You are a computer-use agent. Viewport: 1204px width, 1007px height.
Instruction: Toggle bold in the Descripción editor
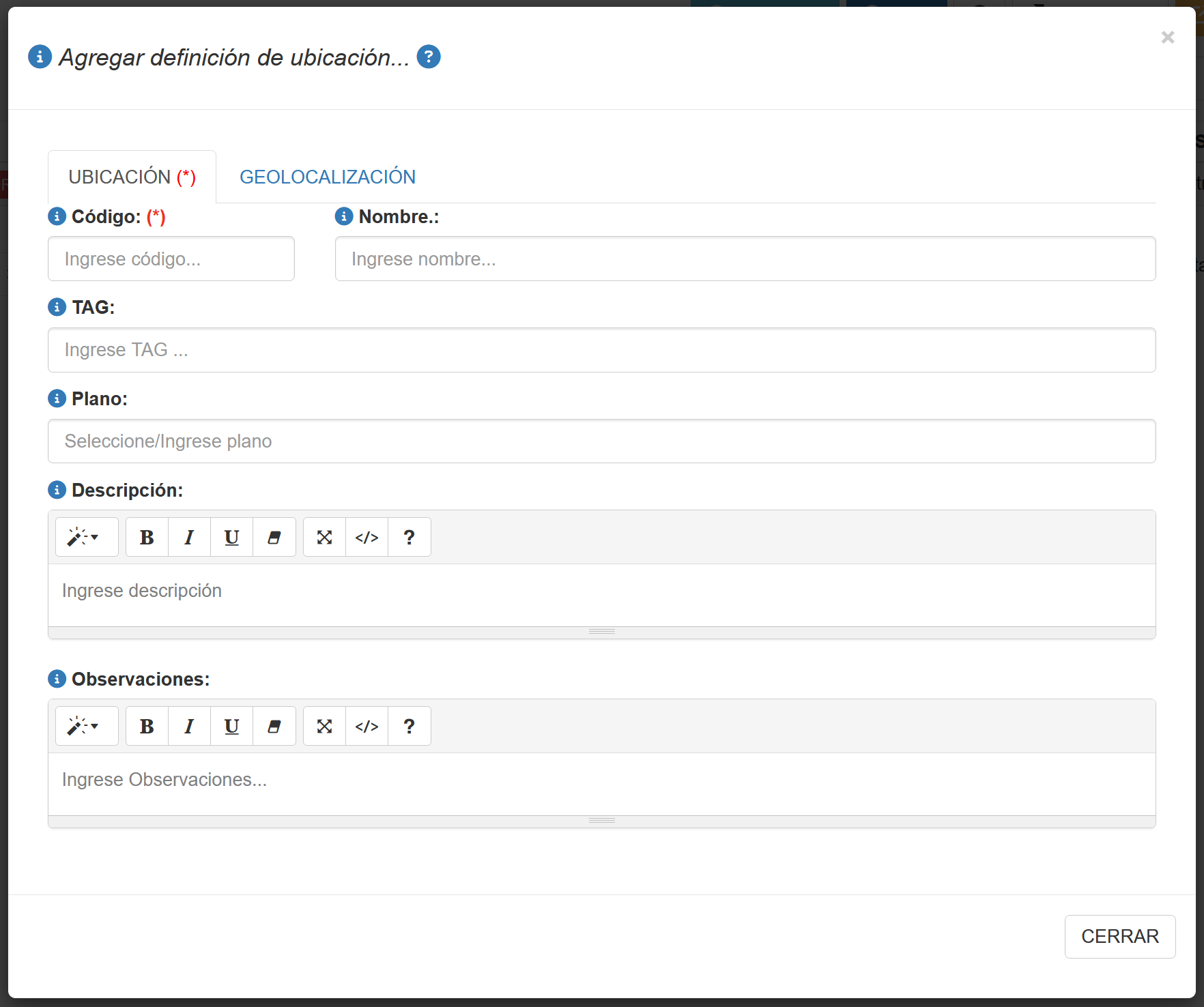147,538
